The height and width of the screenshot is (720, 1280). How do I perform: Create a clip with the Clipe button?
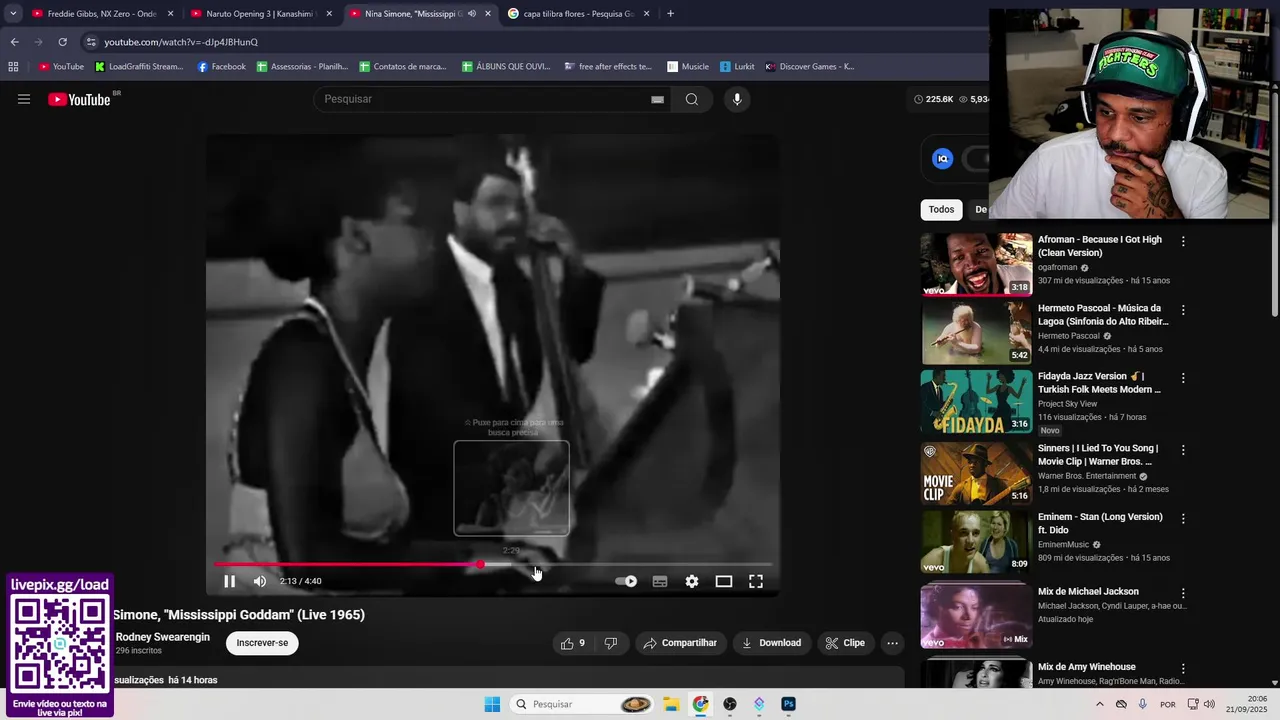point(845,643)
